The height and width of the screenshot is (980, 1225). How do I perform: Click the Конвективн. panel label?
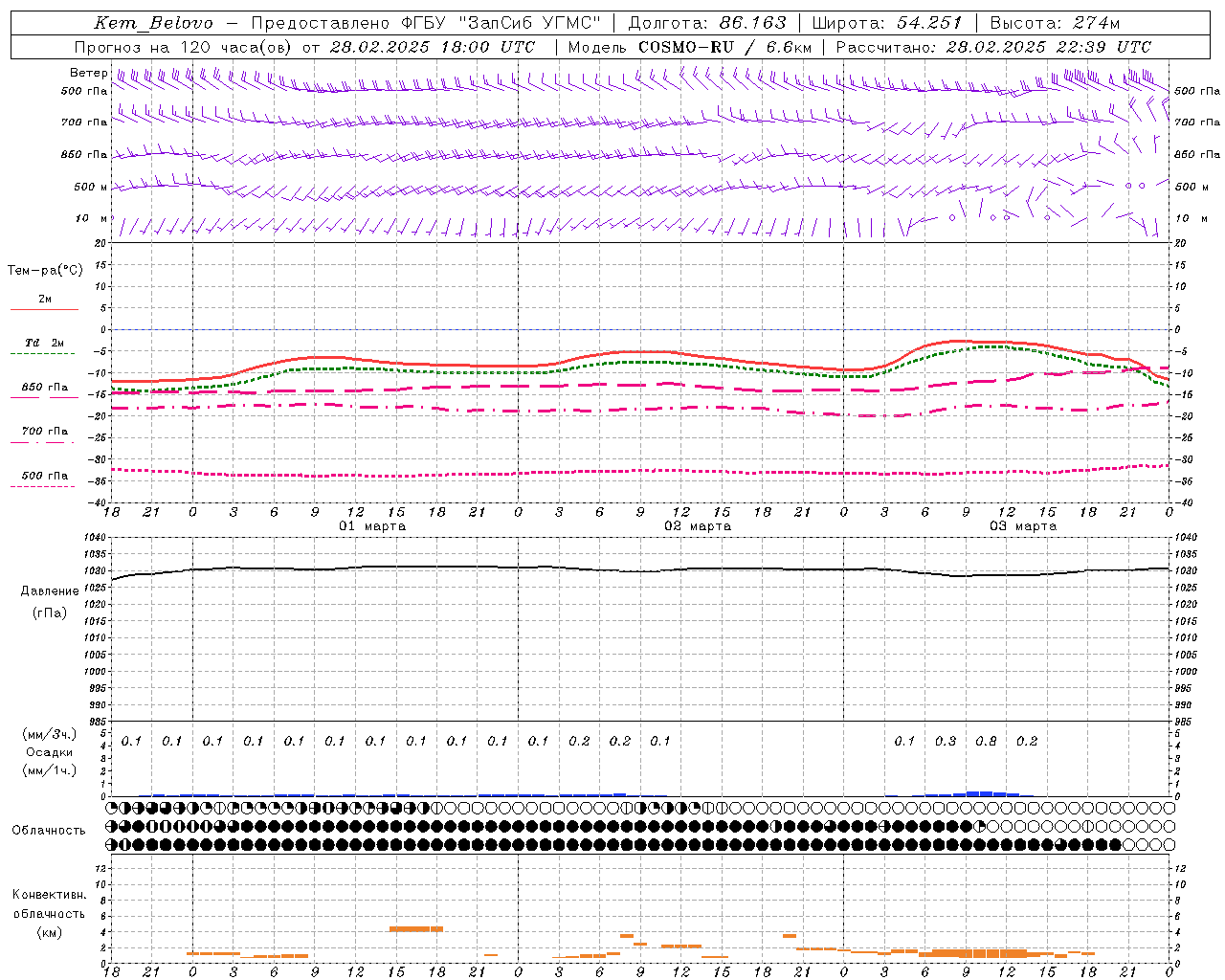point(49,895)
